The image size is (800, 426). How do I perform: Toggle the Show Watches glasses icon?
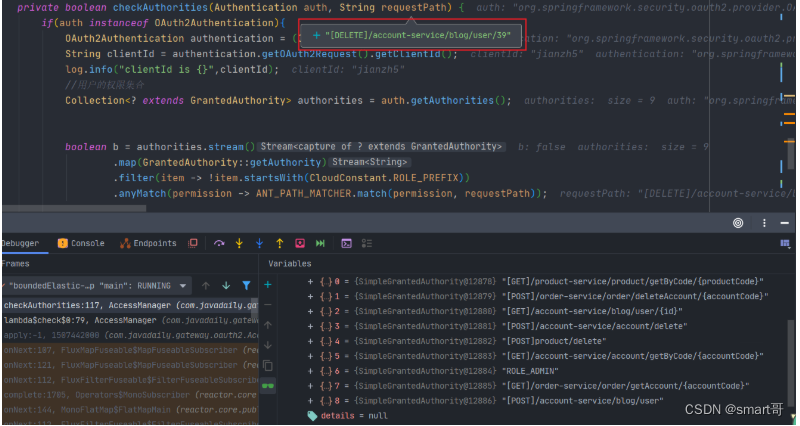pyautogui.click(x=268, y=386)
